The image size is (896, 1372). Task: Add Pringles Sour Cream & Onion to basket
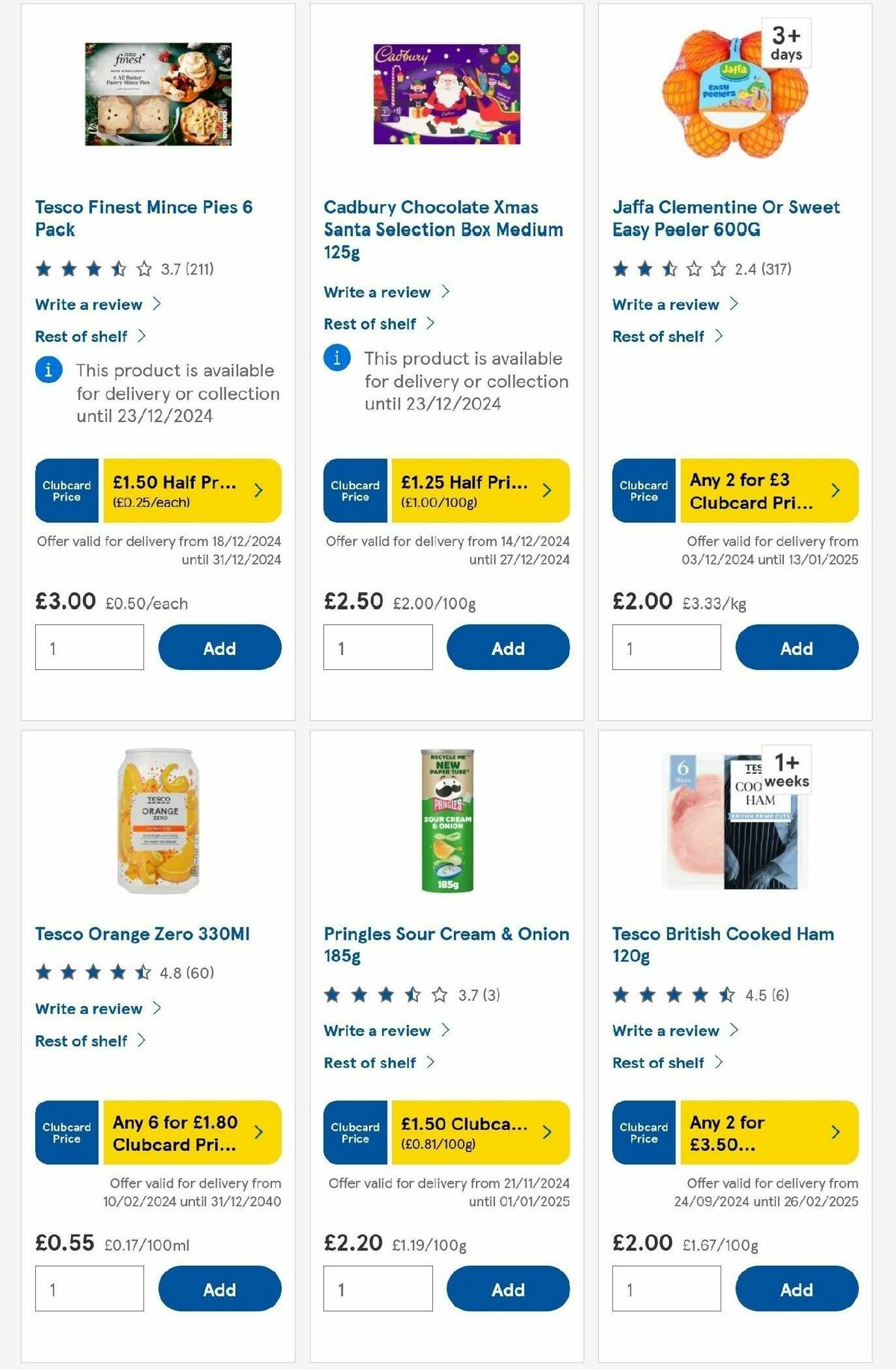[507, 1289]
